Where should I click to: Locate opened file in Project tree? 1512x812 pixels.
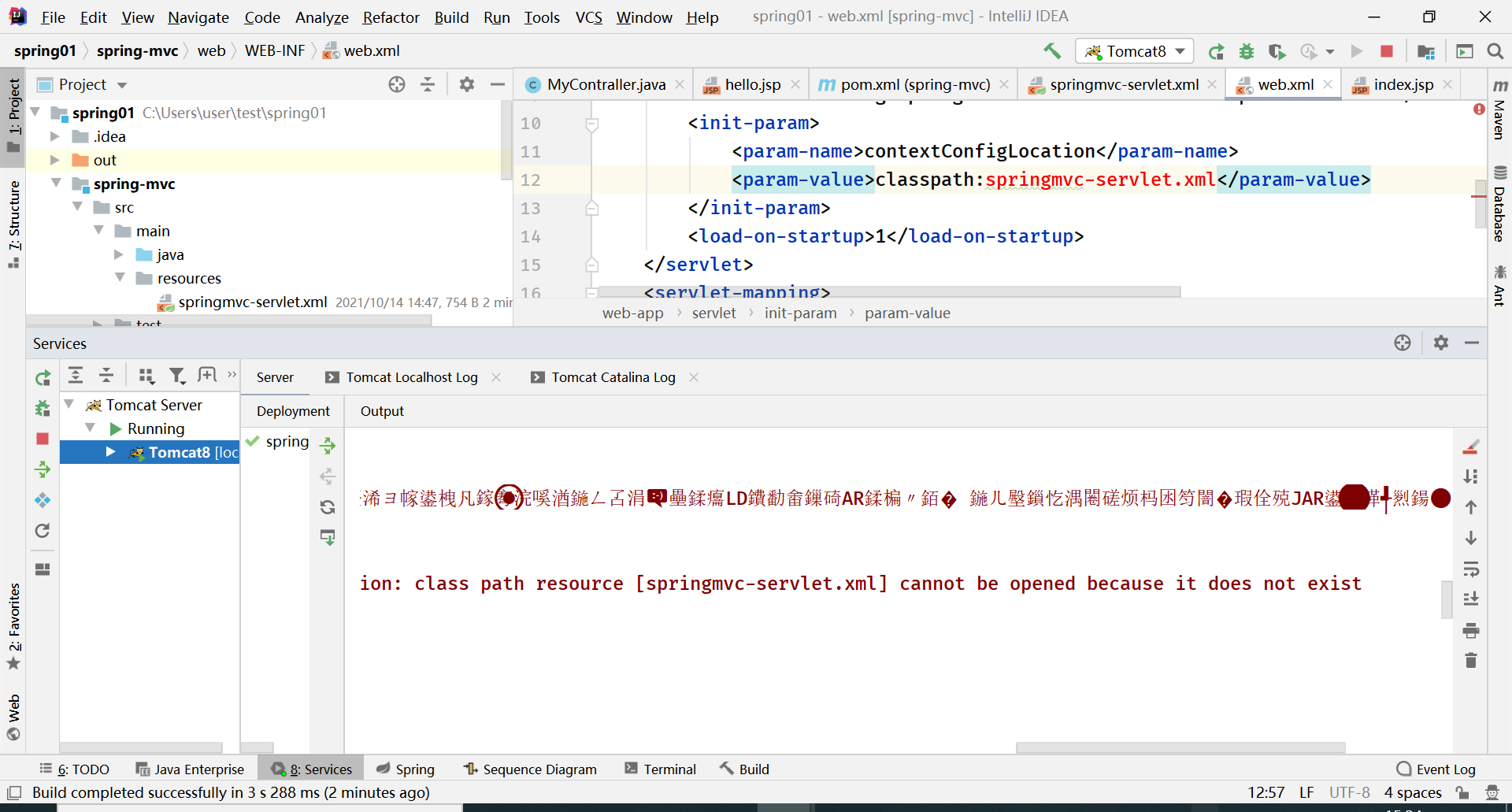point(397,84)
